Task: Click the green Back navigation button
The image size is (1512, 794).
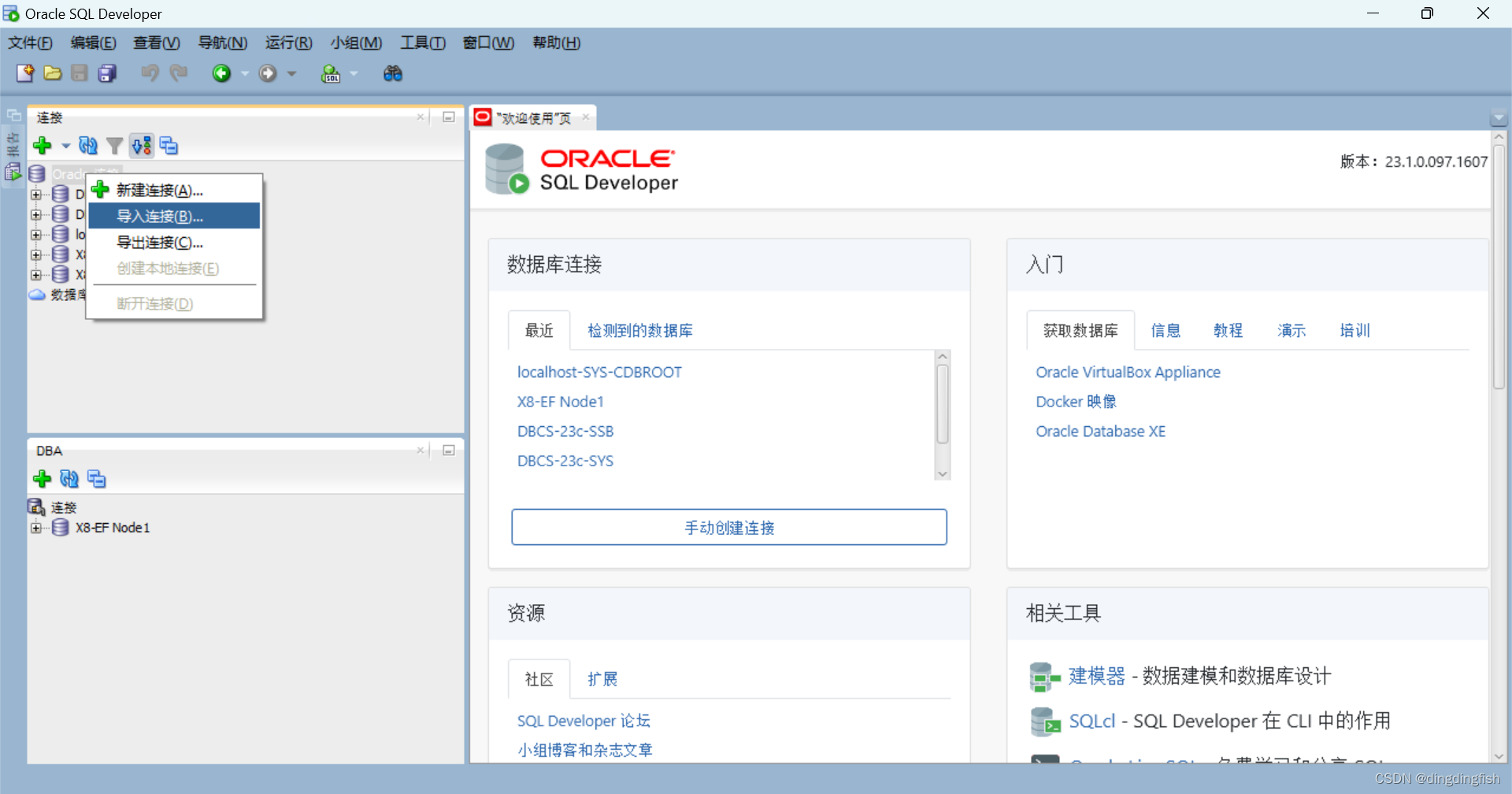Action: [221, 73]
